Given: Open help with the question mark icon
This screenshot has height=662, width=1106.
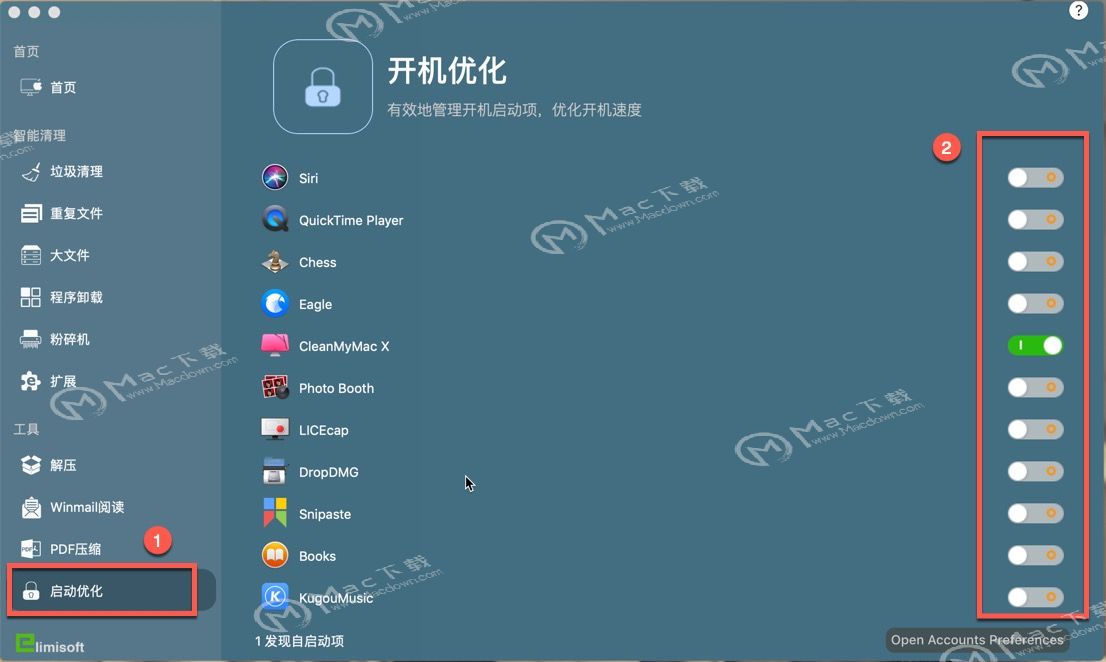Looking at the screenshot, I should coord(1078,11).
